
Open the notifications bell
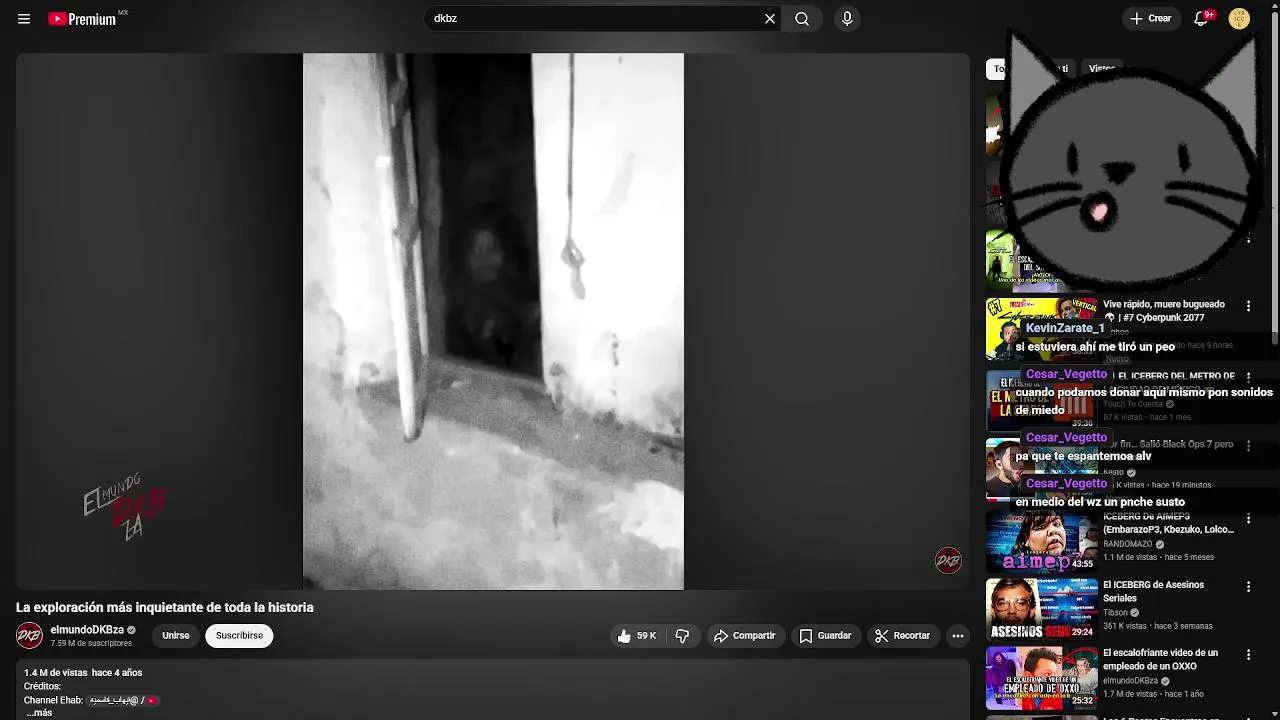(1202, 19)
